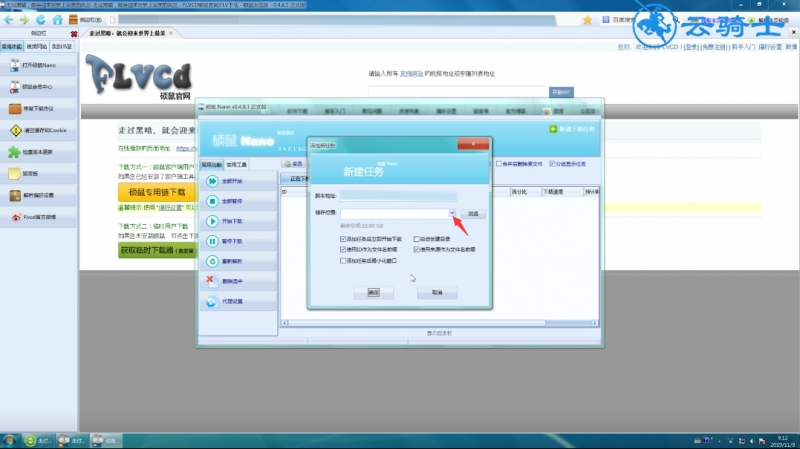Refresh the page in the browser toolbar
Screen dimensions: 800x449
click(x=40, y=19)
